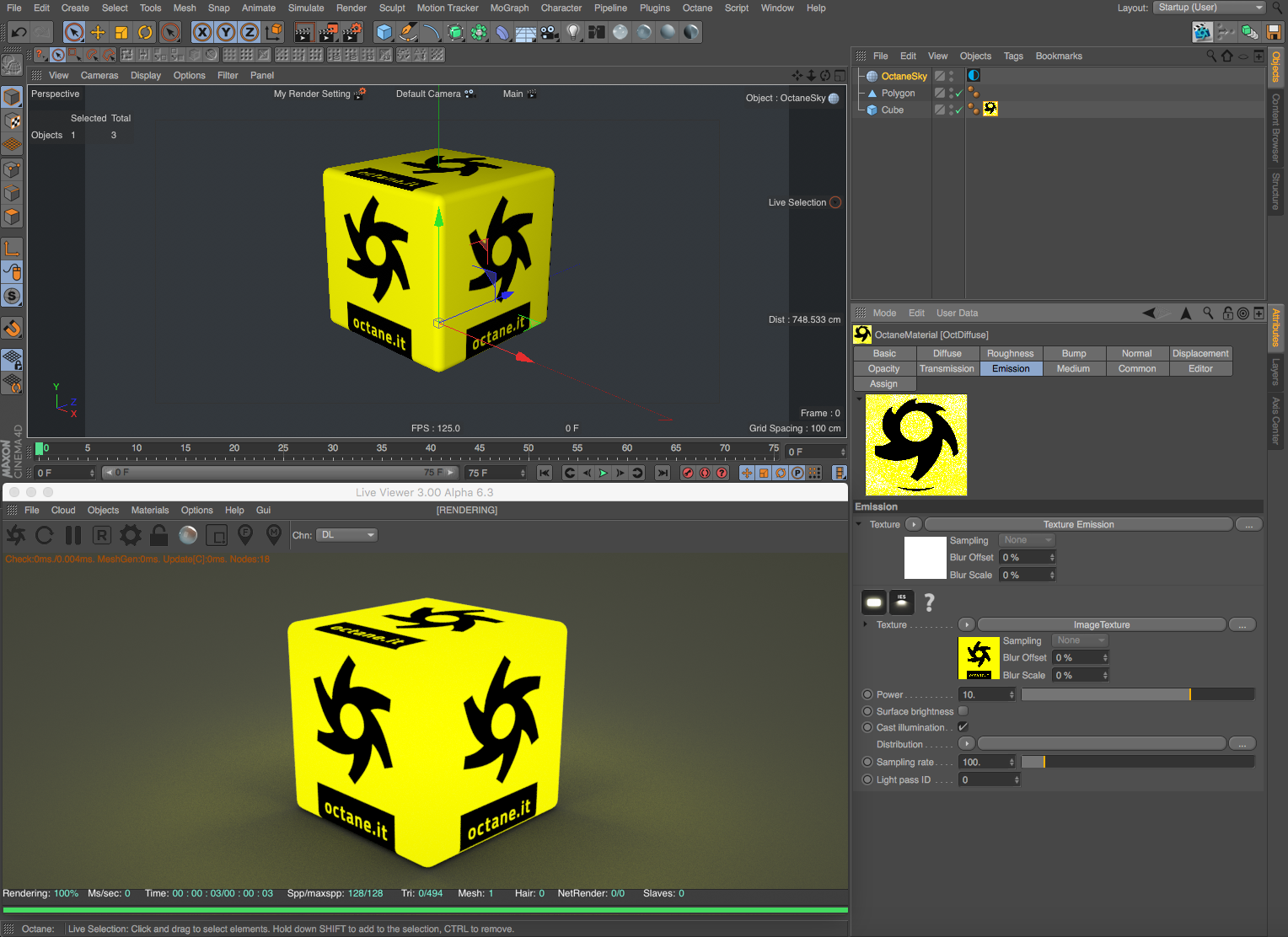Screen dimensions: 1288x937
Task: Open ImageTexture arrow popup button
Action: coord(967,624)
